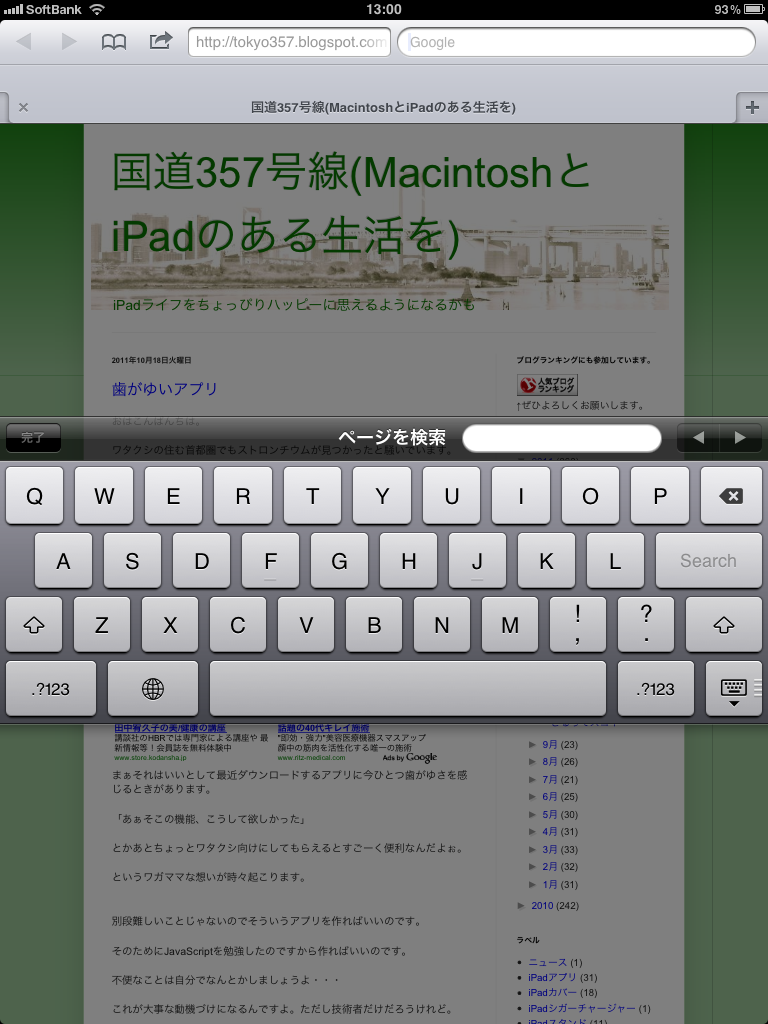
Task: Tap the globe language switch key
Action: [x=153, y=689]
